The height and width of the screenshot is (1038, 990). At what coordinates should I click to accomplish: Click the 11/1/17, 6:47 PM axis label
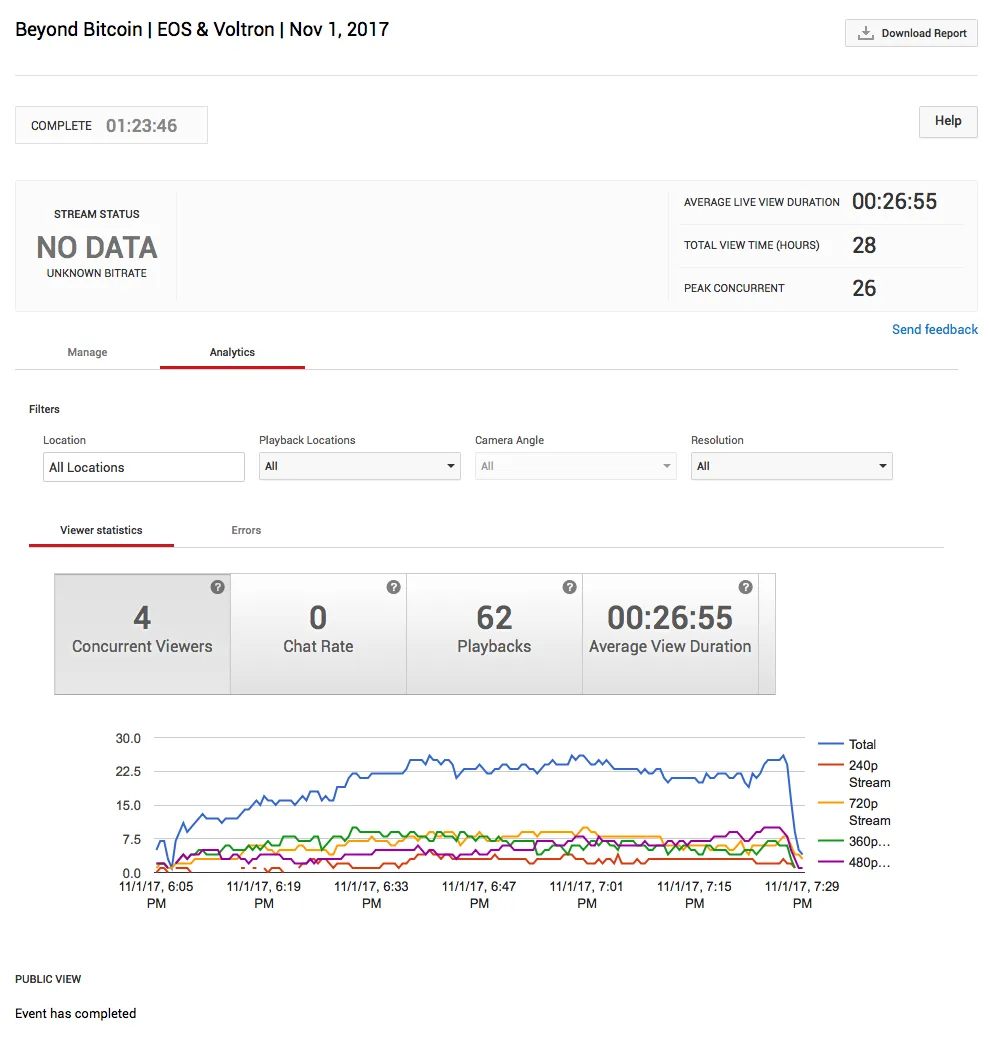tap(479, 894)
